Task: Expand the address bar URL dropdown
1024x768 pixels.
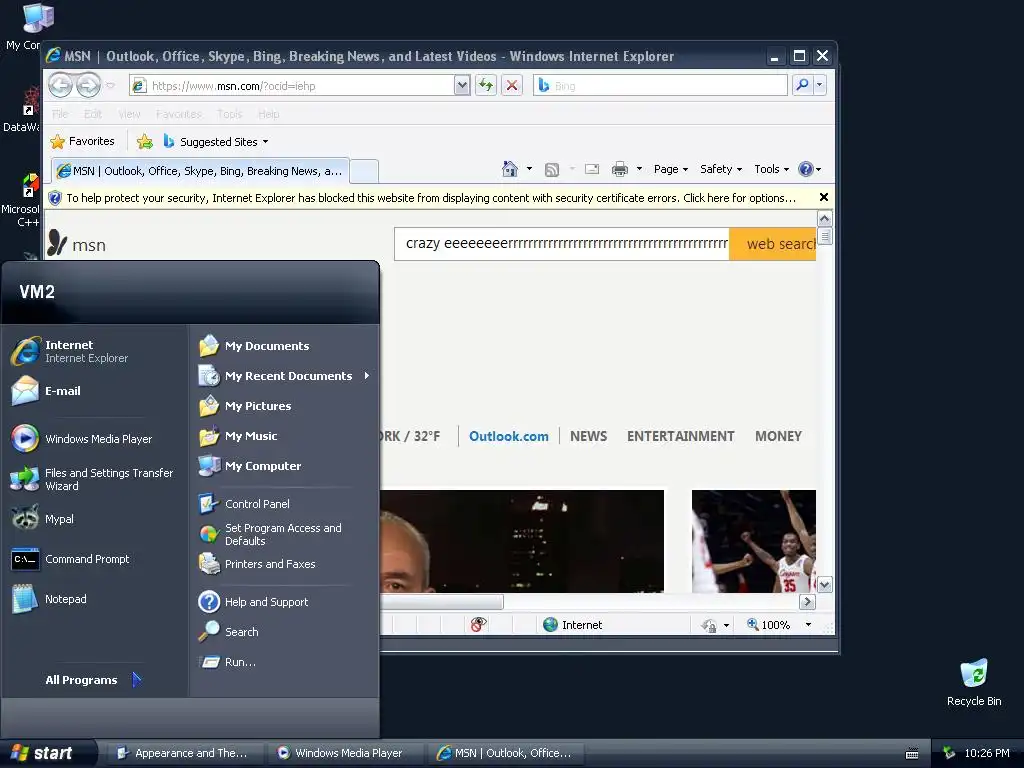Action: (462, 85)
